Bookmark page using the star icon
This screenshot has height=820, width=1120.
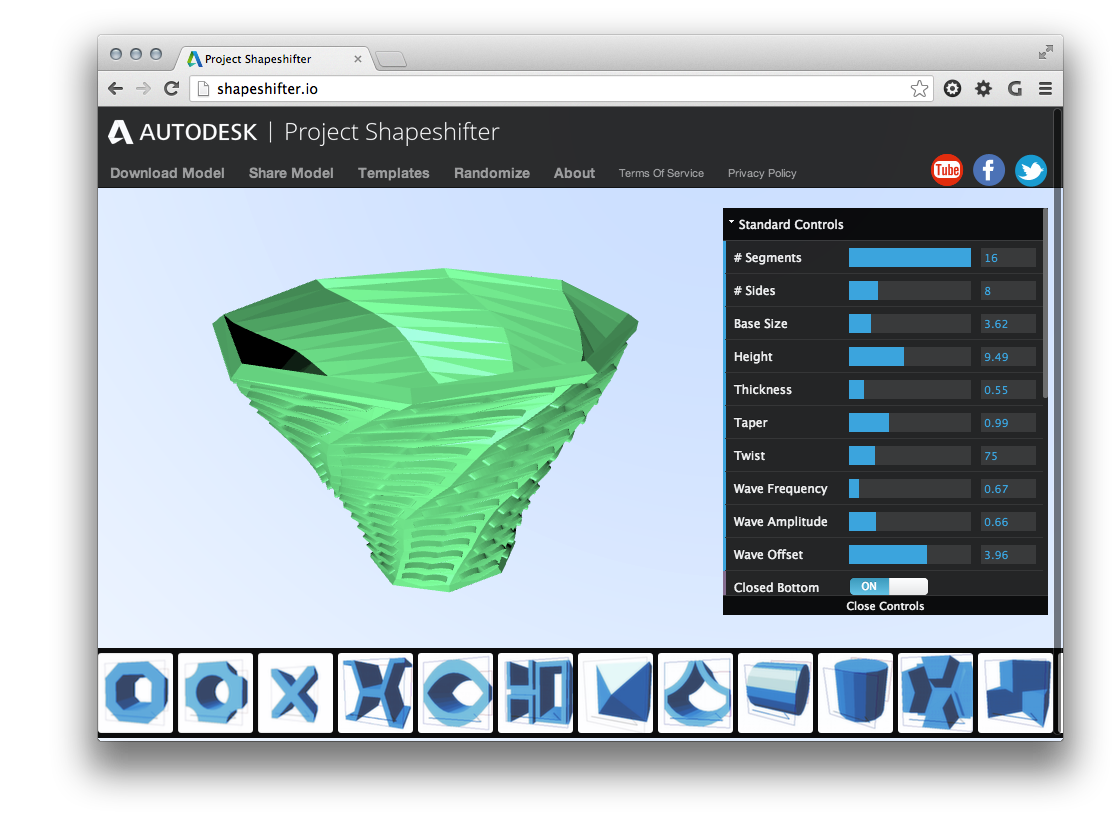[x=919, y=89]
